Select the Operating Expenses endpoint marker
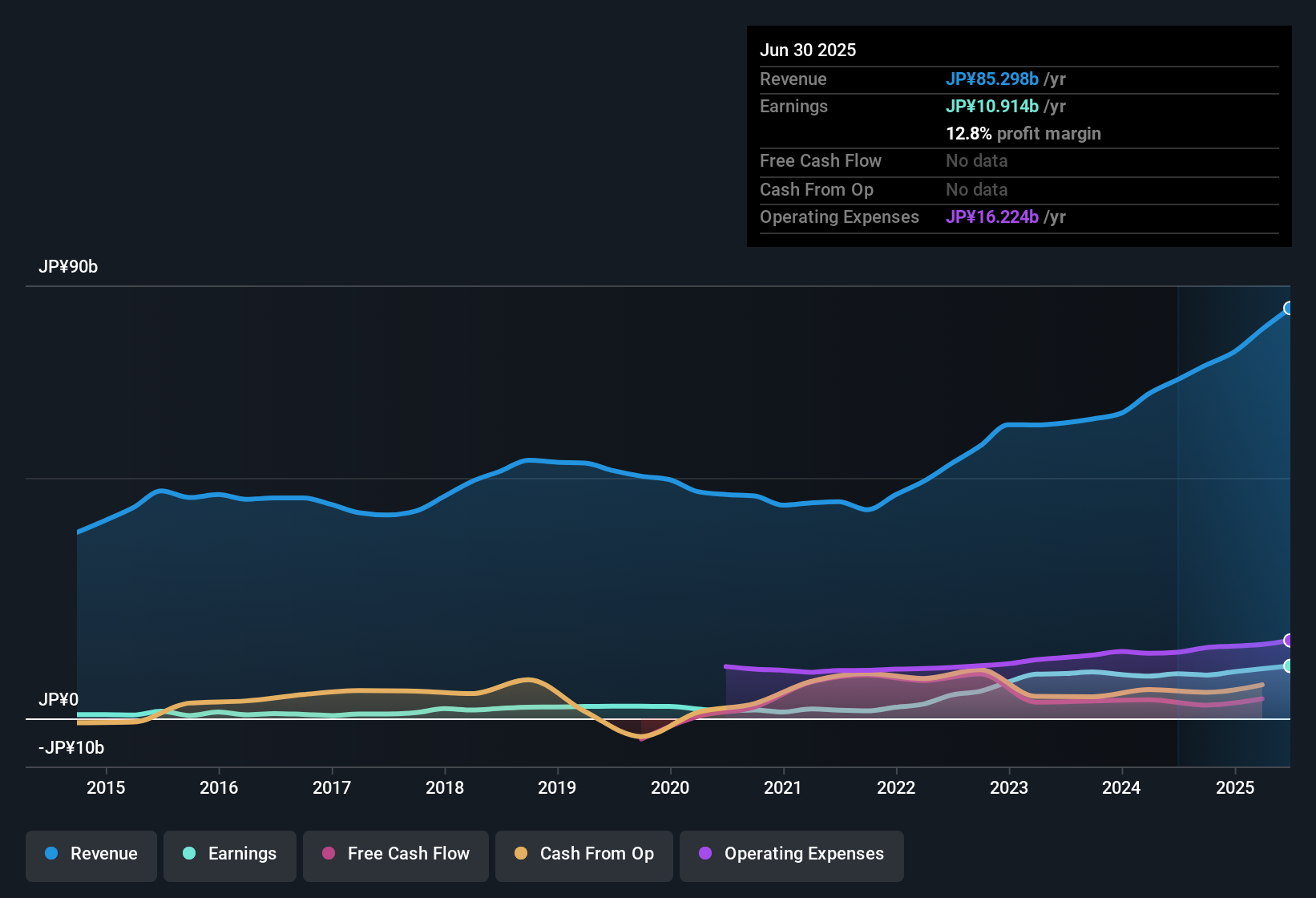 click(x=1289, y=640)
